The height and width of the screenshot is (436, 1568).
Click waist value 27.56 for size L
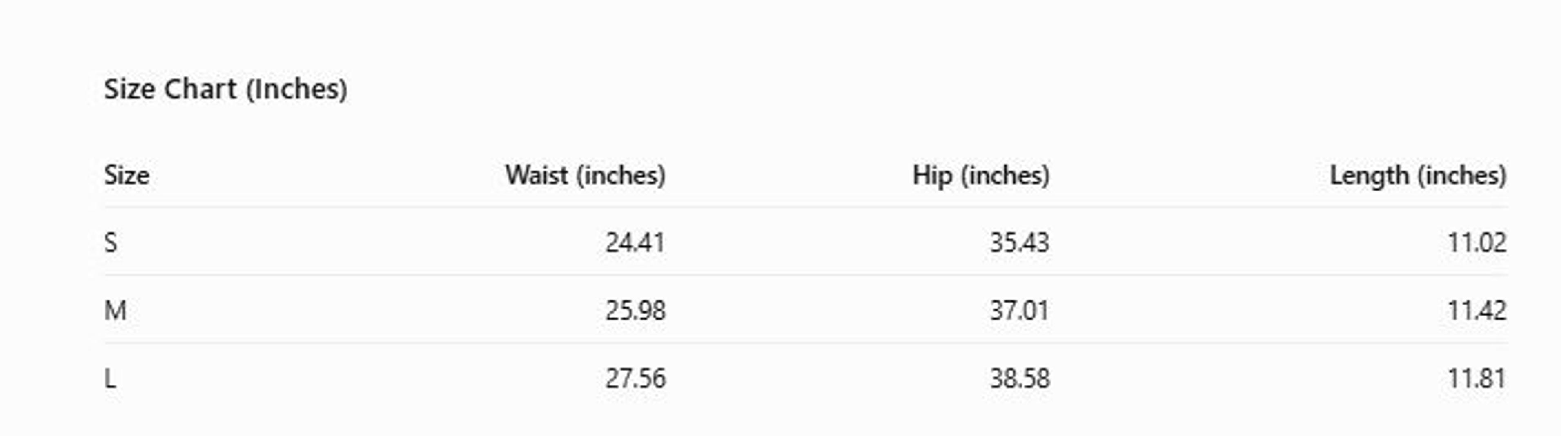click(635, 379)
